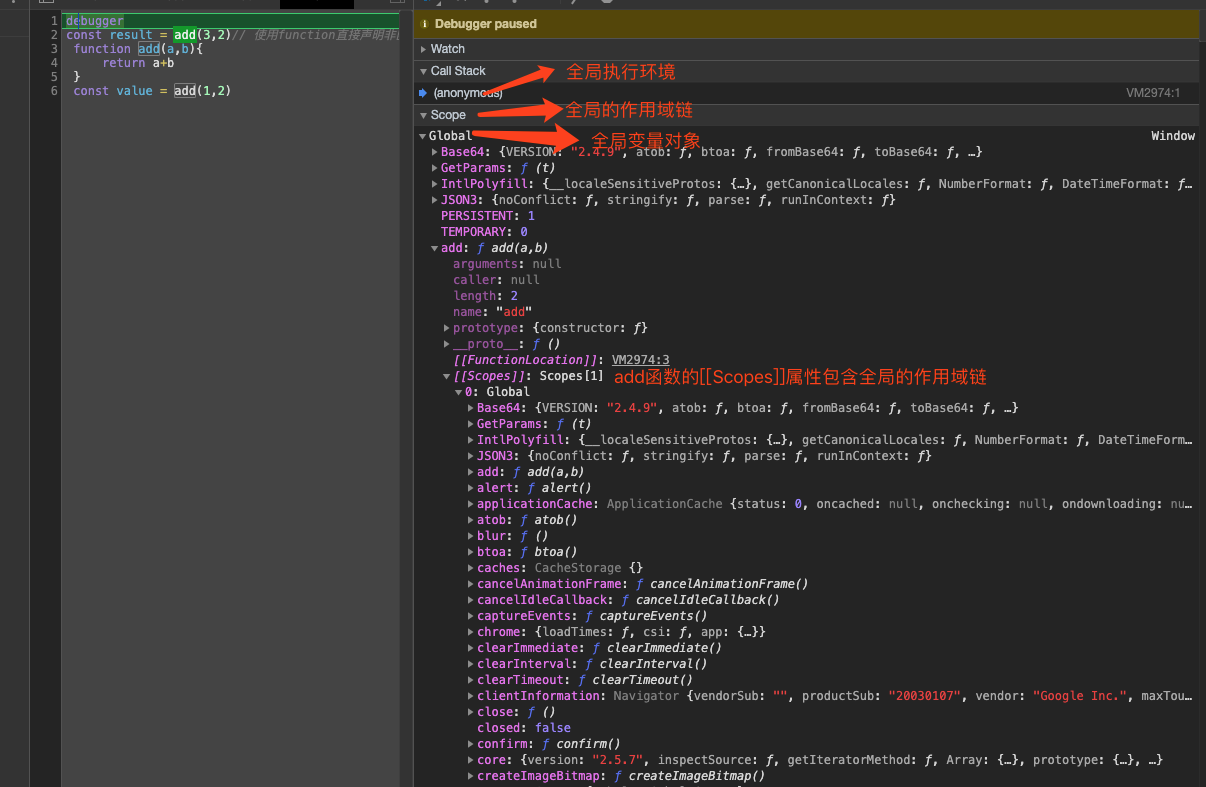The width and height of the screenshot is (1206, 787).
Task: Expand the alert: ƒ alert() entry
Action: tap(471, 488)
